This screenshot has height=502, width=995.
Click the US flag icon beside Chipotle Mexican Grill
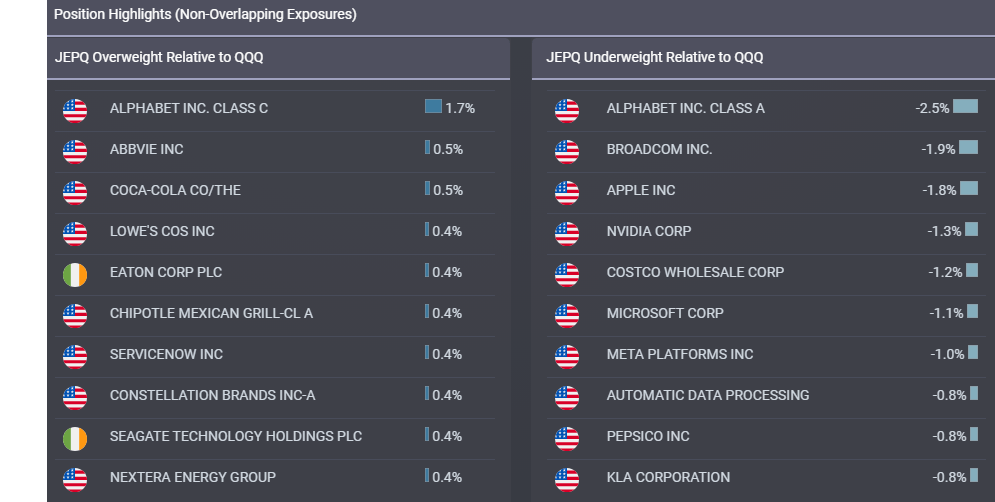[75, 315]
